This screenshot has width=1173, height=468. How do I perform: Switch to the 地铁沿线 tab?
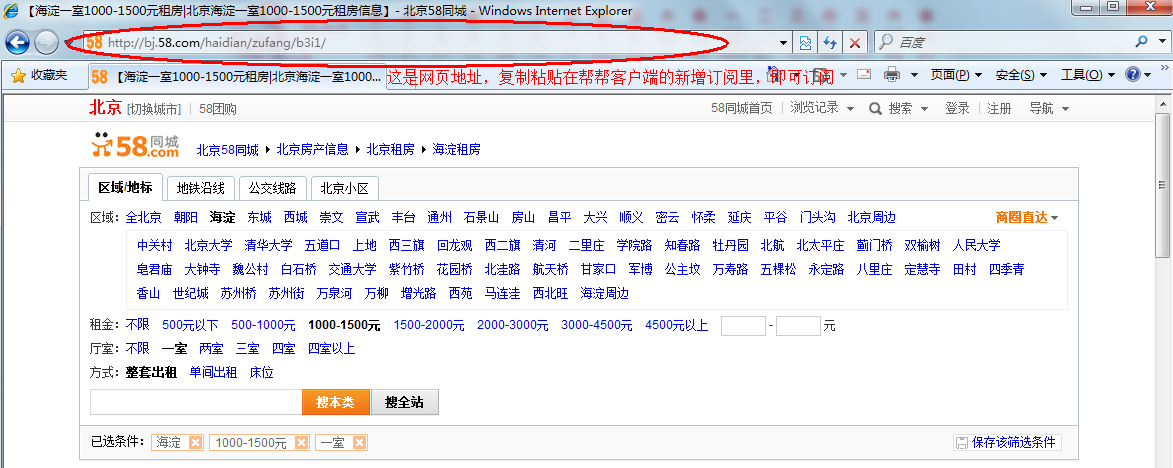201,188
